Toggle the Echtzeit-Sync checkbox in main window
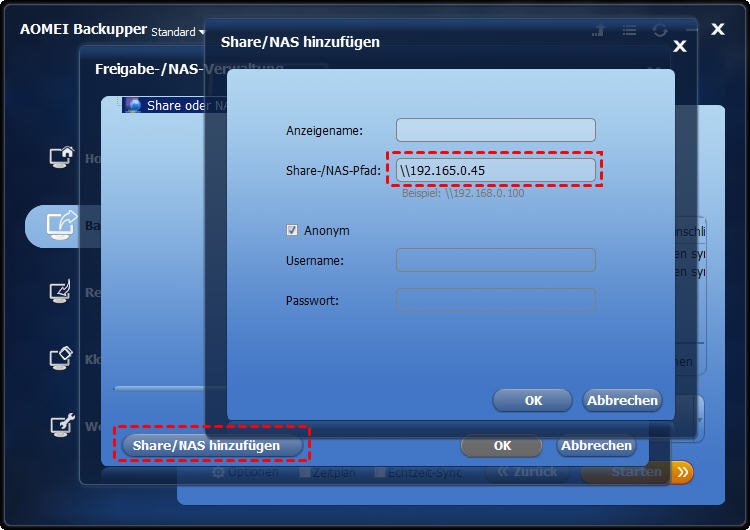This screenshot has width=750, height=530. point(380,473)
